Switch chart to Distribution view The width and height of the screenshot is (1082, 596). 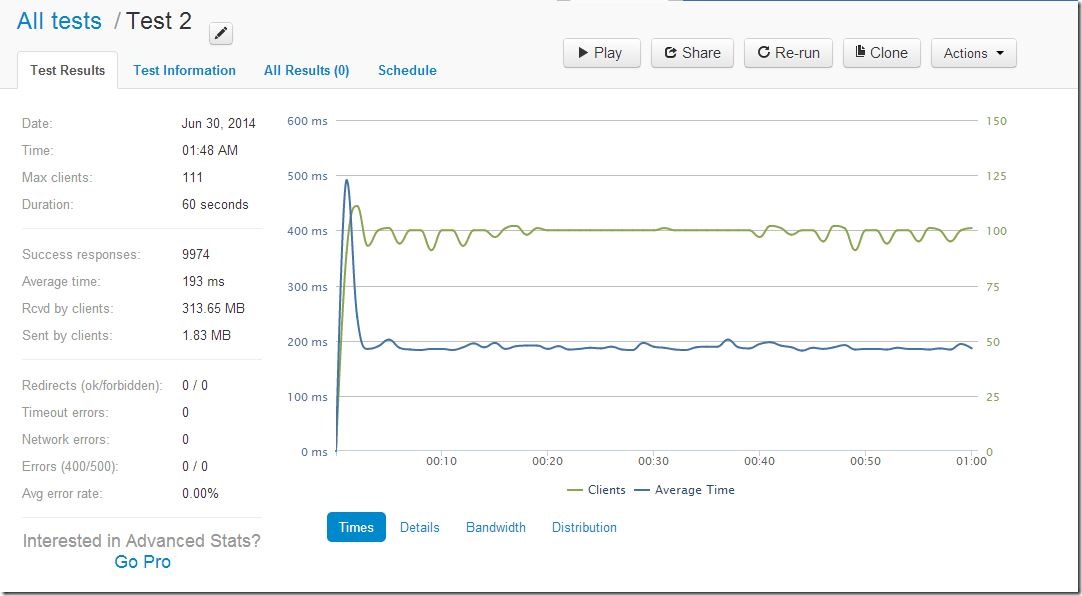coord(584,527)
